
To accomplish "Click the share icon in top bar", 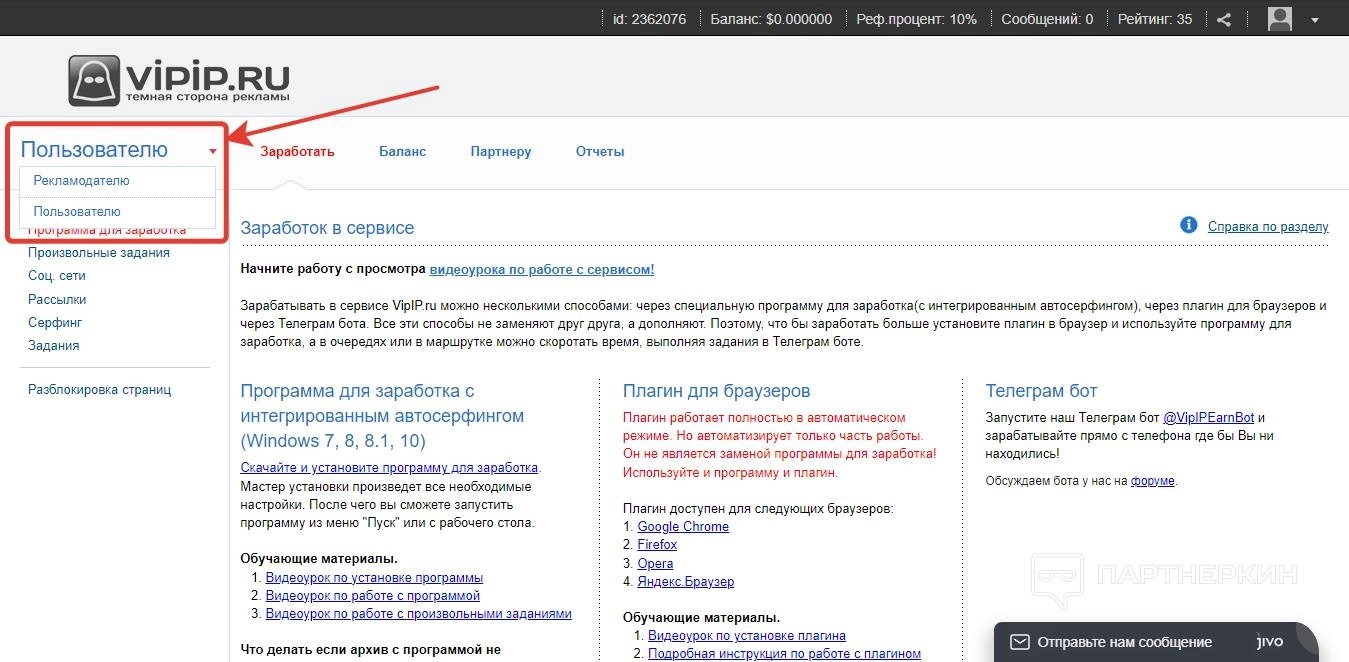I will coord(1224,19).
